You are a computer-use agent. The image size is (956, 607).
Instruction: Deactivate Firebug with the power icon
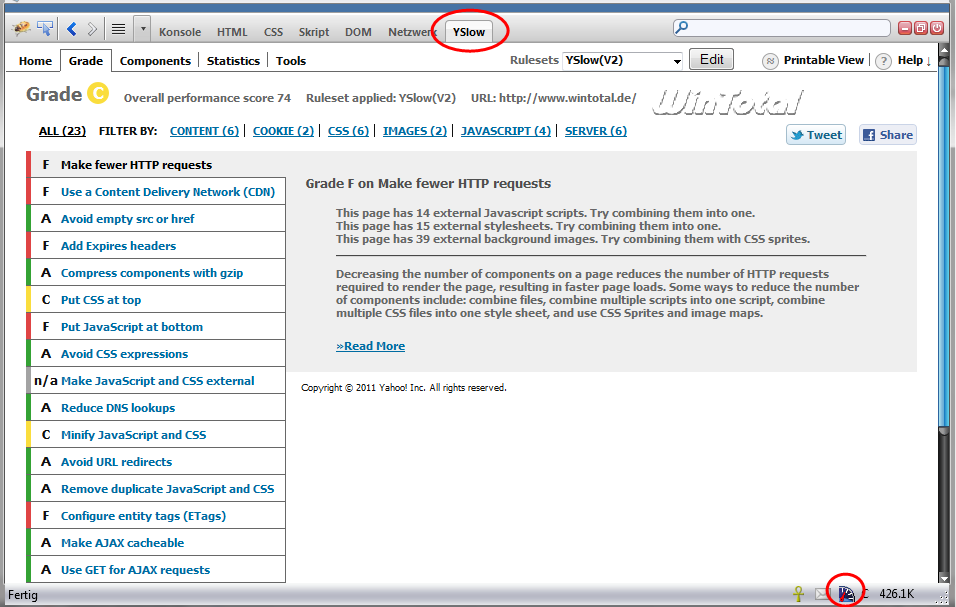pos(936,27)
